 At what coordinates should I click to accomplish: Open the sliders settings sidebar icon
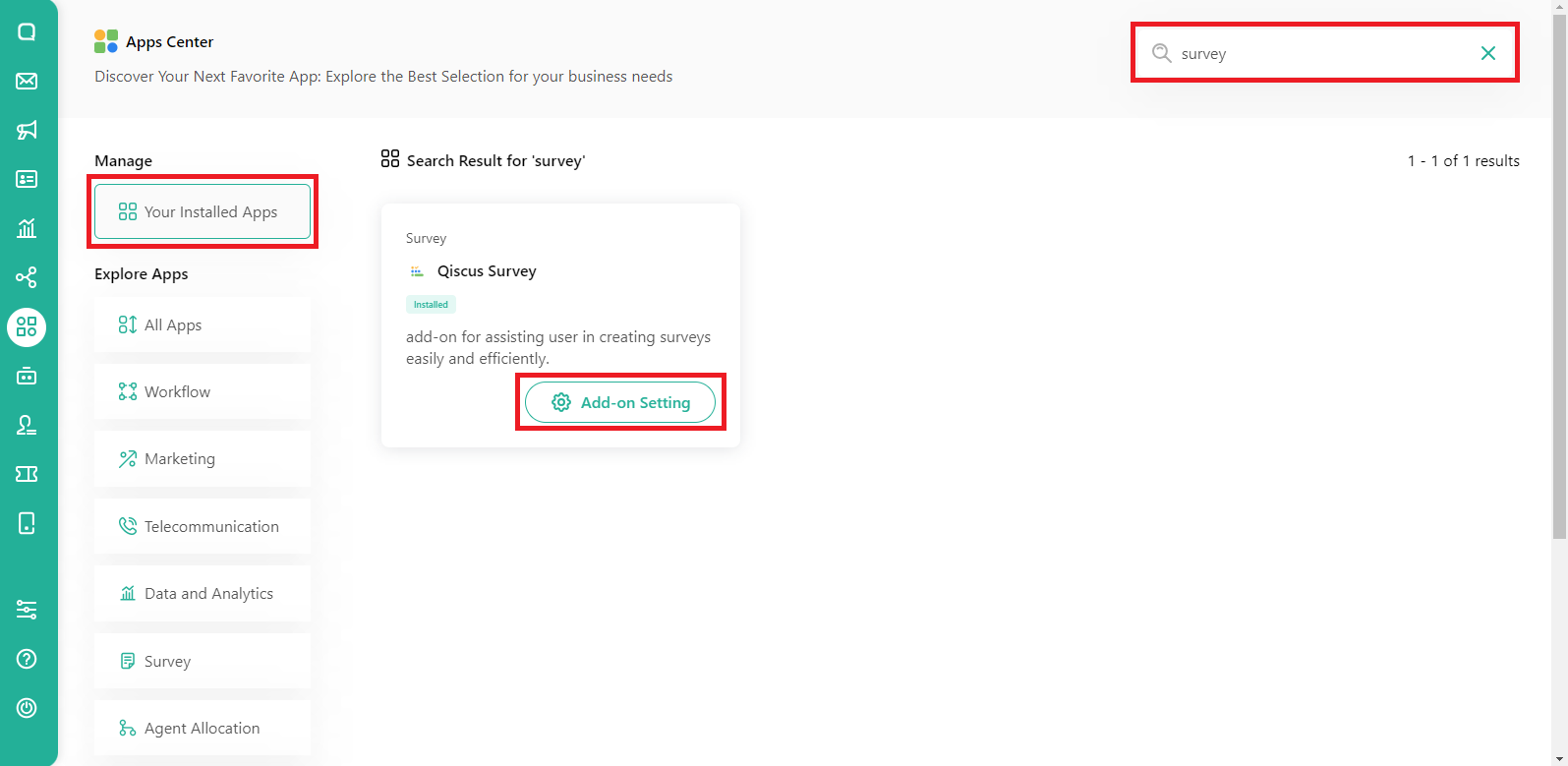click(27, 610)
